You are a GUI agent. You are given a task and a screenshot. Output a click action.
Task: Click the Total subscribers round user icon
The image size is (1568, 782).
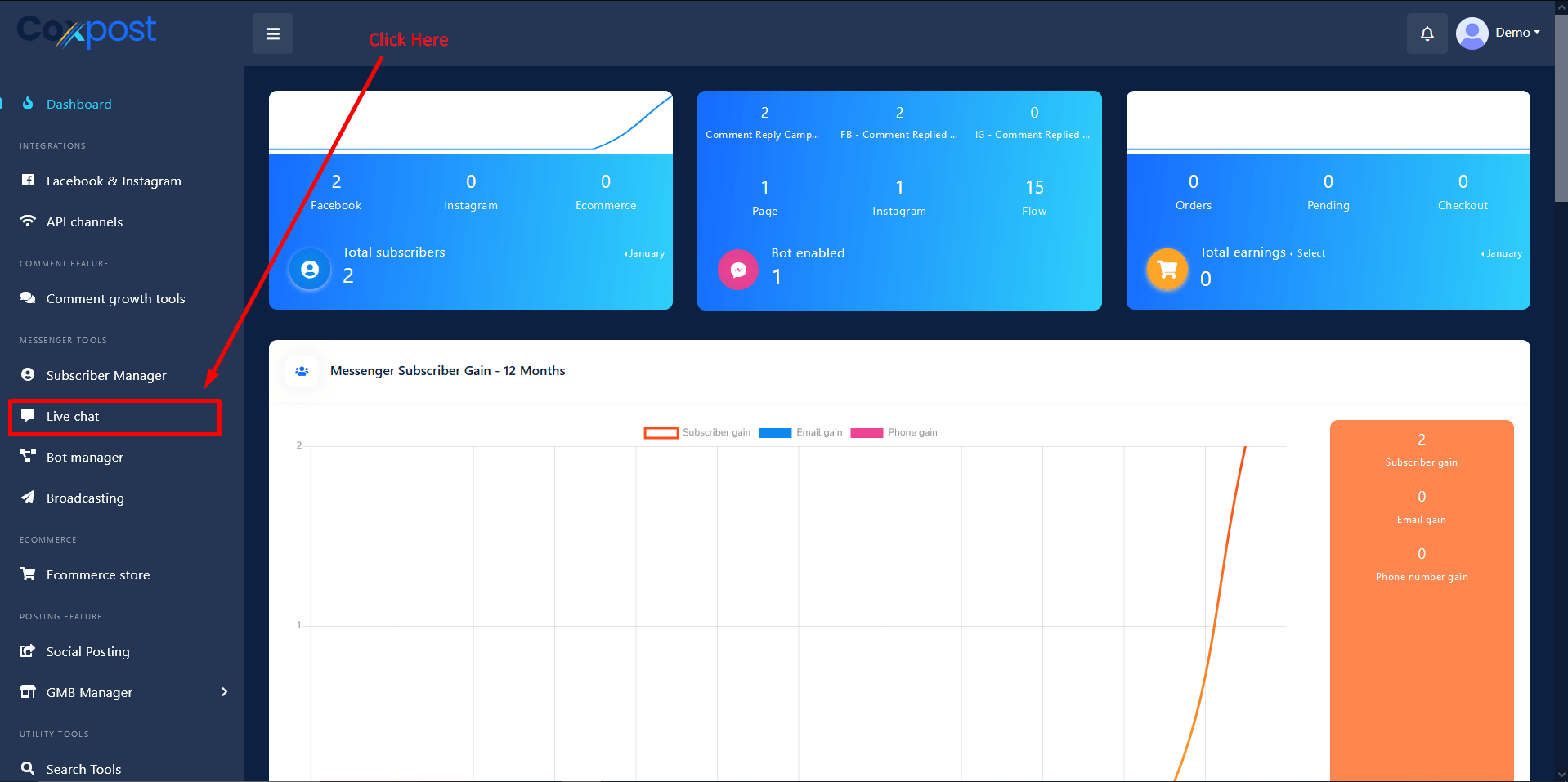tap(310, 269)
